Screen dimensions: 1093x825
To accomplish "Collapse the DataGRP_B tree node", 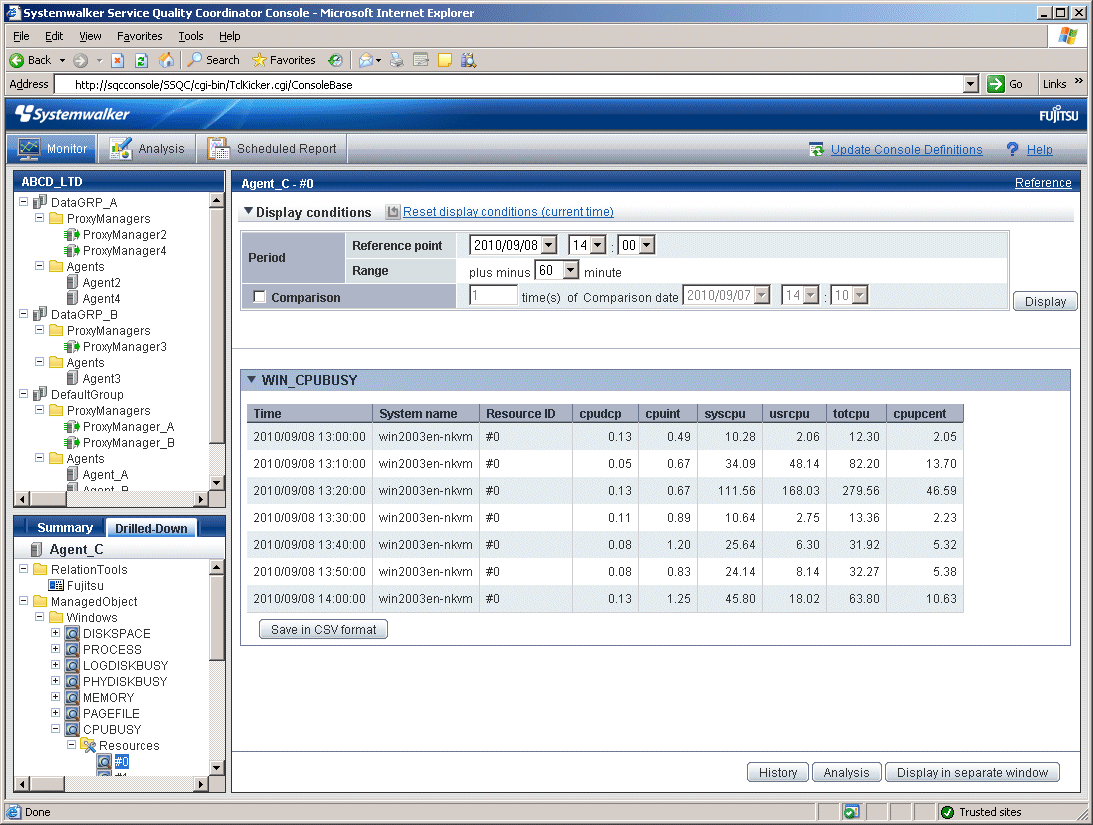I will tap(24, 314).
